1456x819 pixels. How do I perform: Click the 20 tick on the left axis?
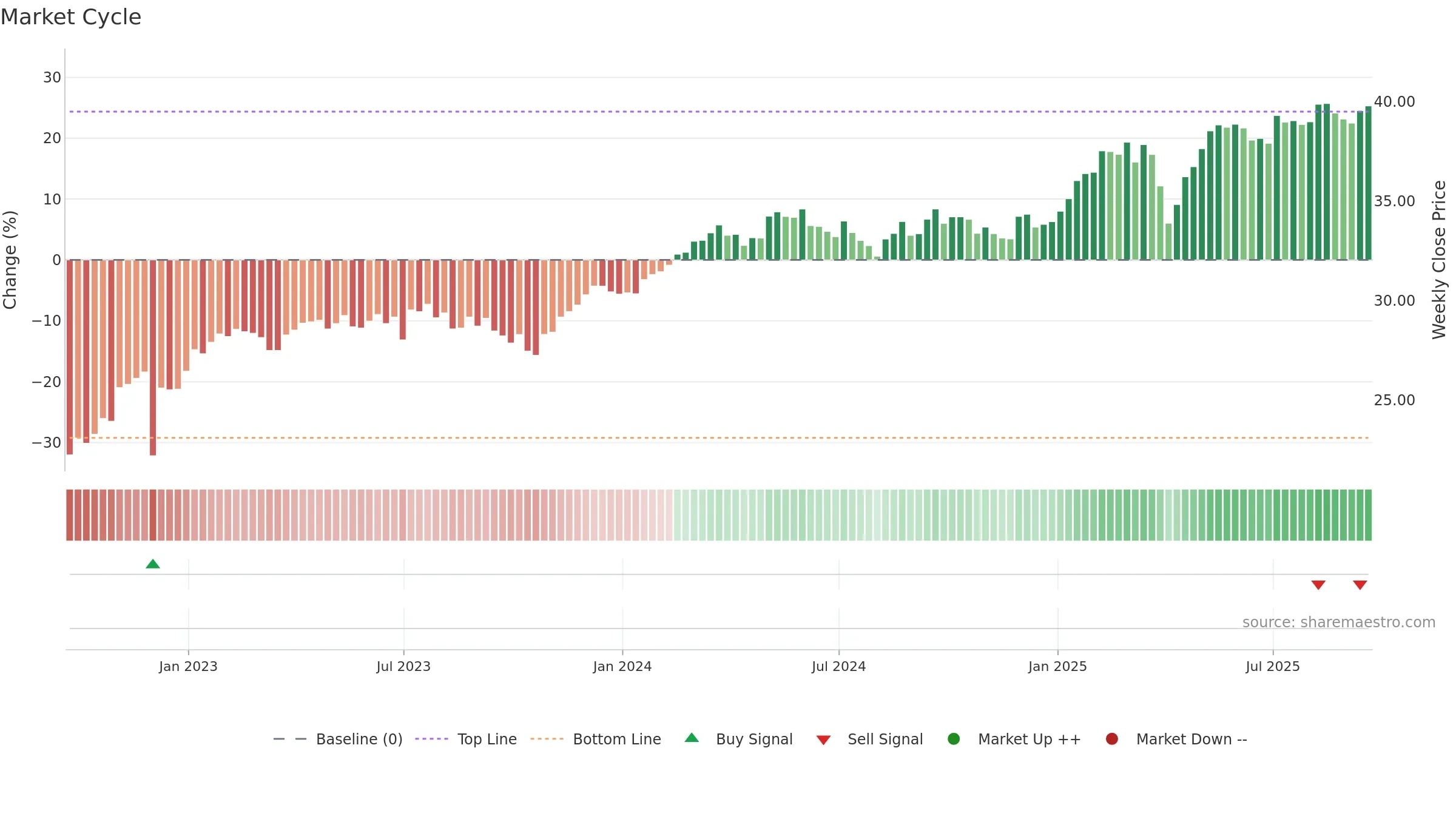click(52, 138)
